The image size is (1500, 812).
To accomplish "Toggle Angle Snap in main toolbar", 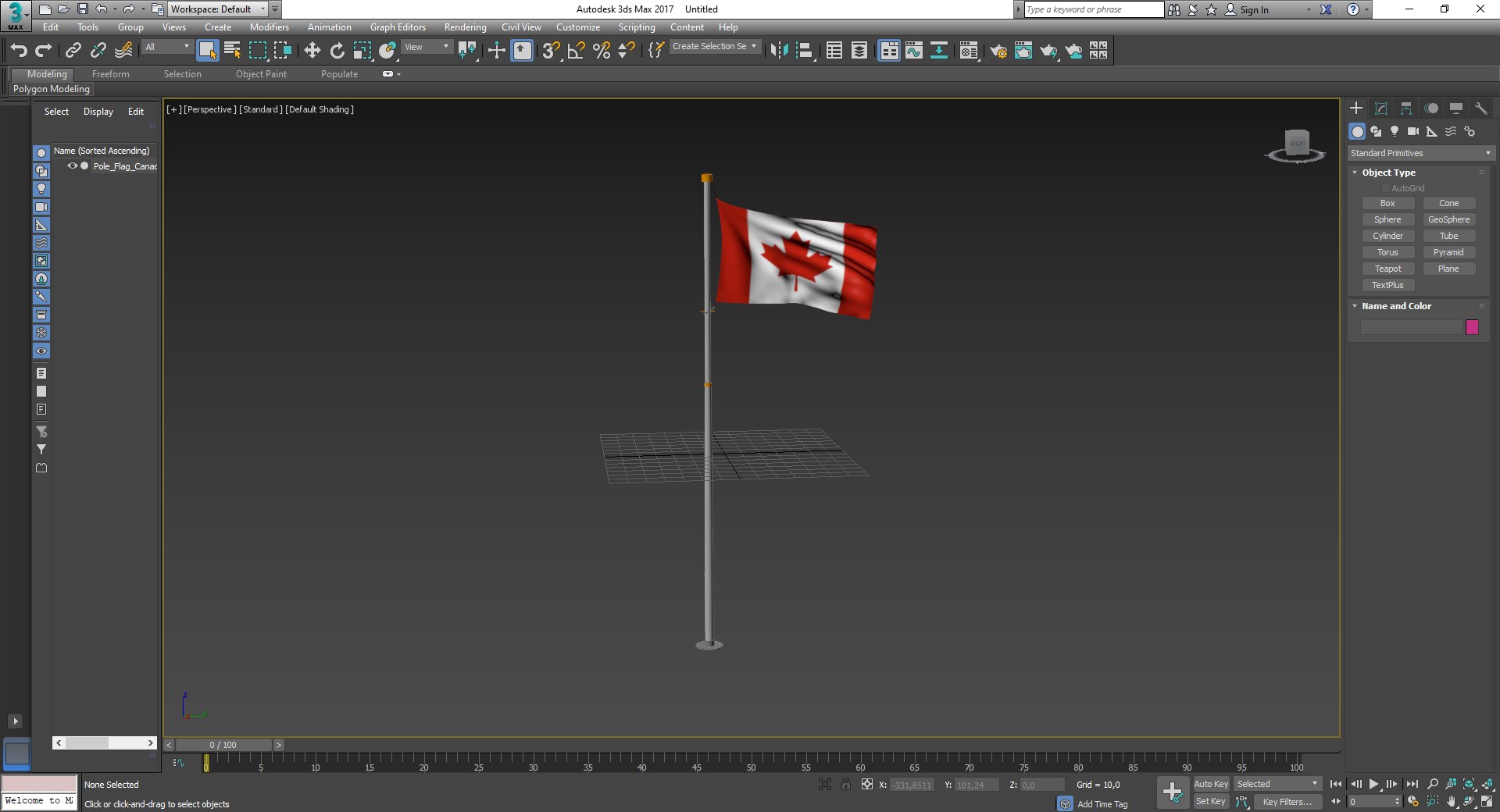I will (x=576, y=51).
